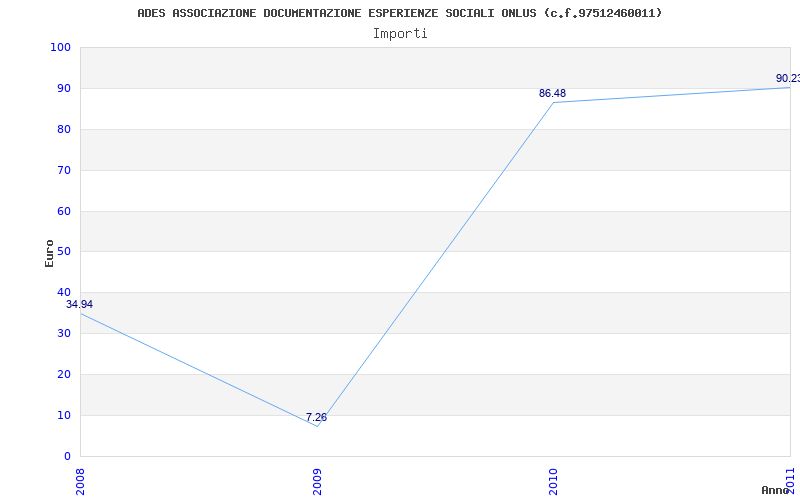800x500 pixels.
Task: Click the Euro y-axis label
Action: pos(49,254)
